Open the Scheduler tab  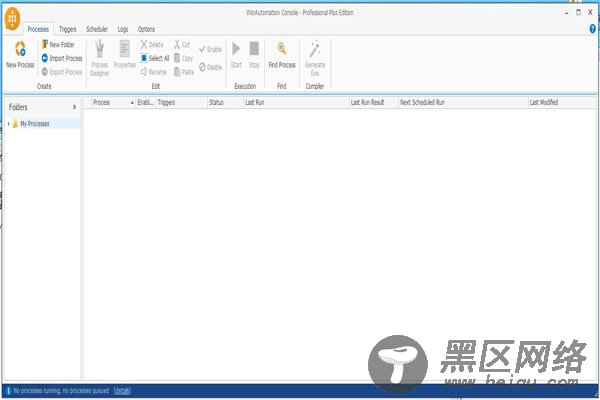pos(97,29)
